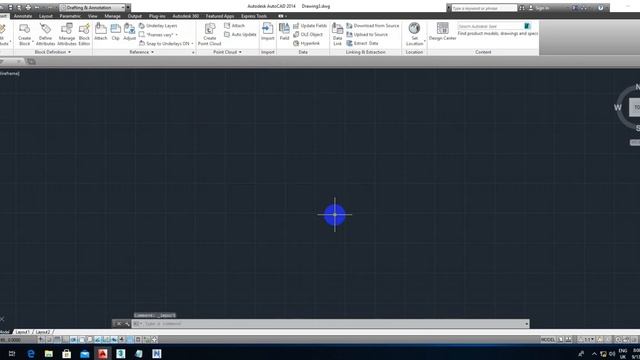The width and height of the screenshot is (640, 360).
Task: Expand the Reference panel
Action: tap(142, 52)
